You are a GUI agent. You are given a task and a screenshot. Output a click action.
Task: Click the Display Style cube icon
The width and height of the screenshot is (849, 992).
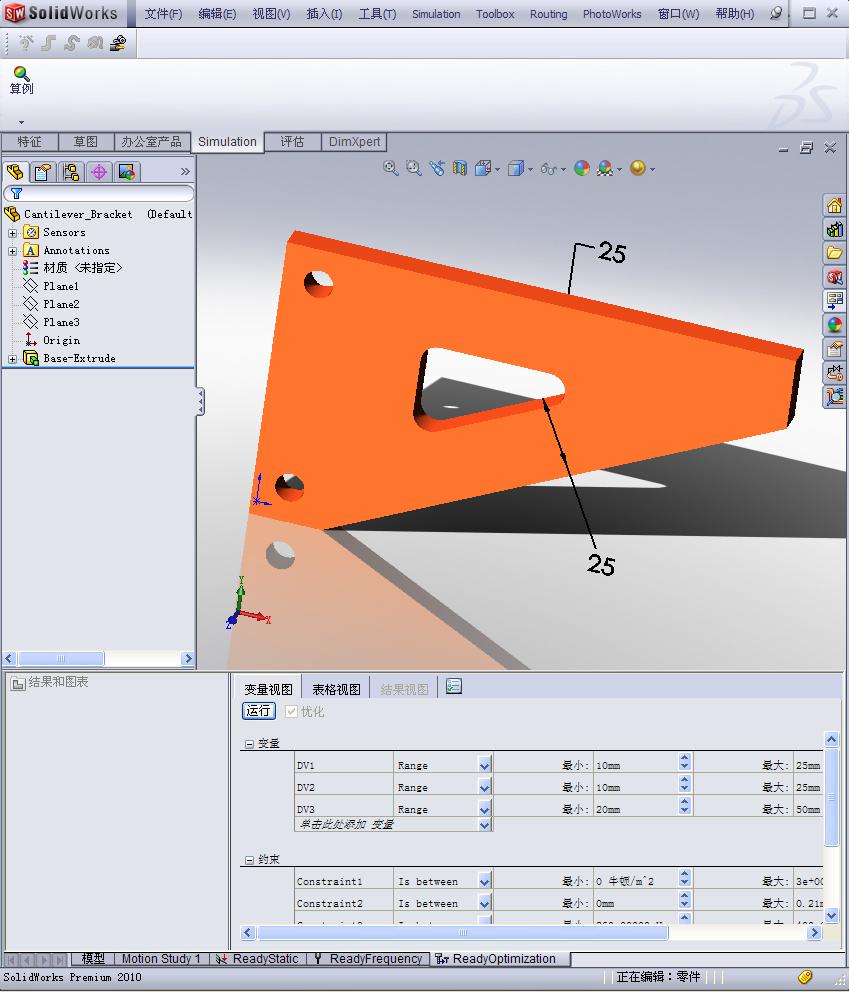point(516,168)
